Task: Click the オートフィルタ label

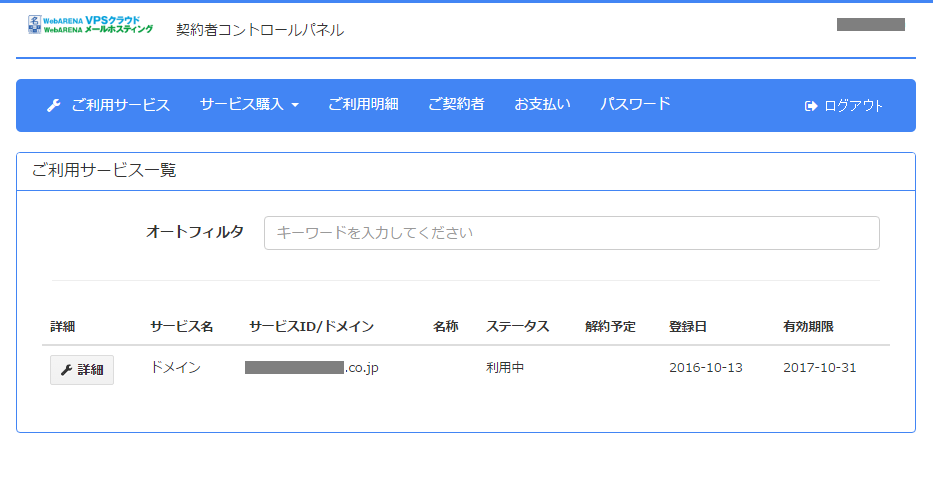Action: [195, 232]
